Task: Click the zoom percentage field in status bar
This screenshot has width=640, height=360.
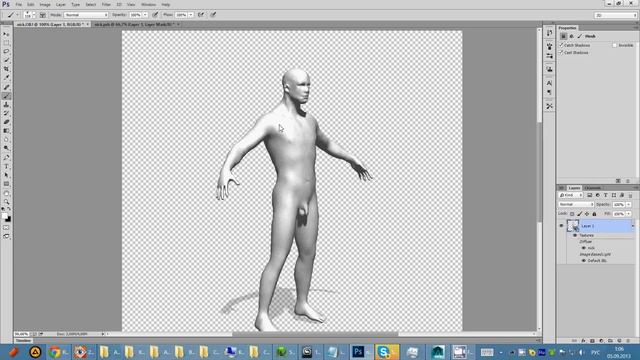Action: [22, 334]
